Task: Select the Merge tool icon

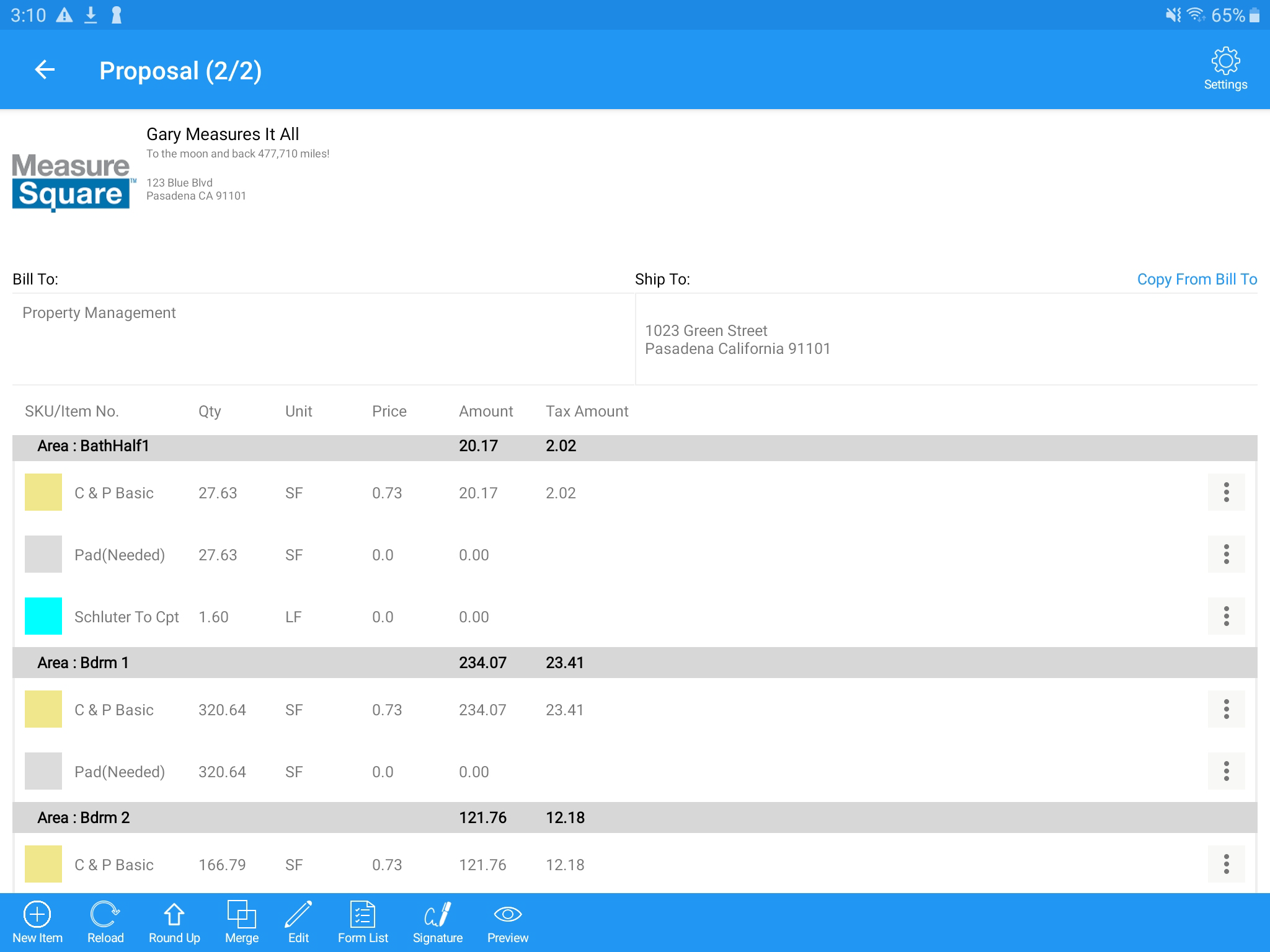Action: (x=241, y=914)
